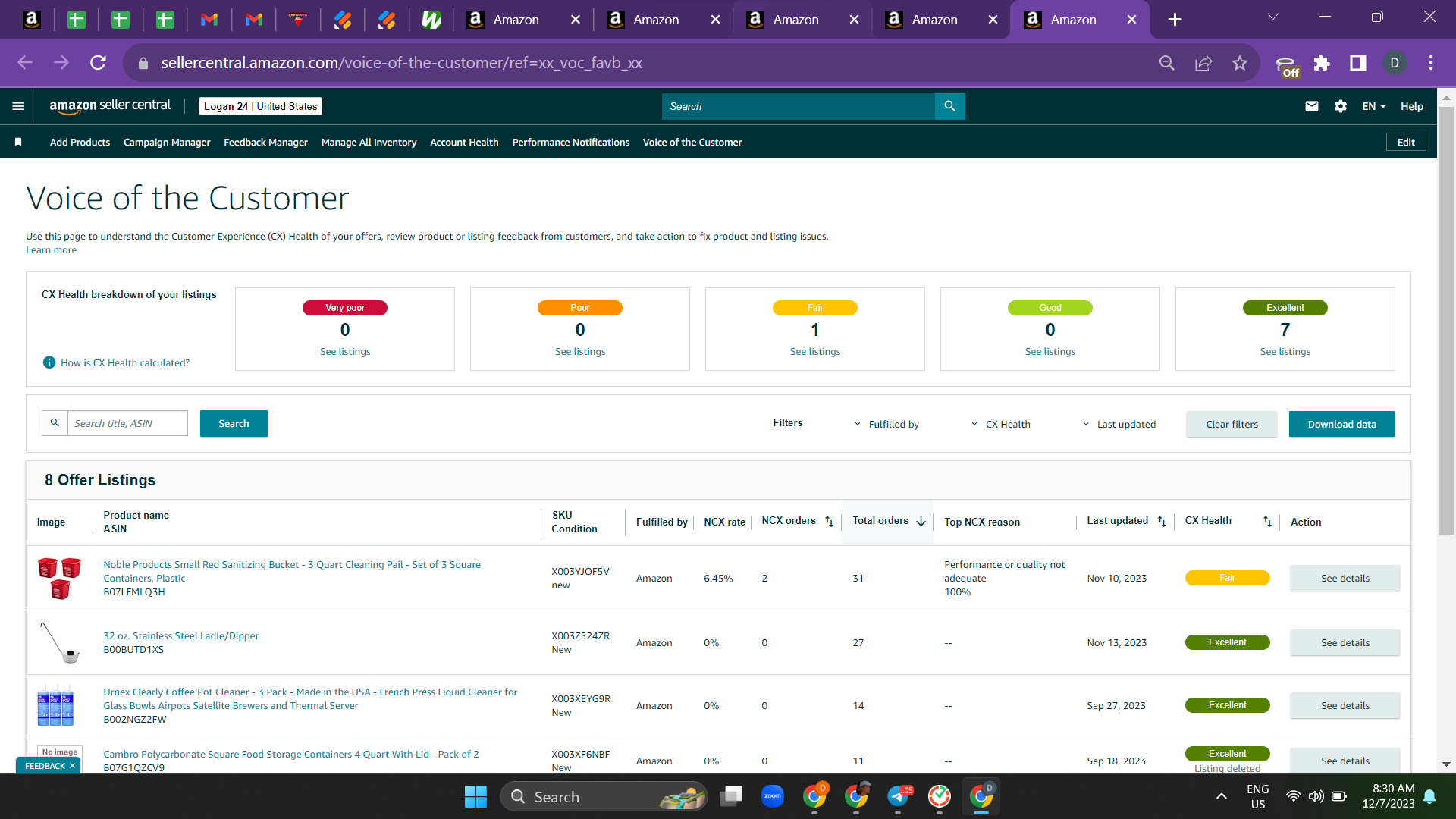
Task: Open Feedback Manager
Action: pyautogui.click(x=265, y=142)
